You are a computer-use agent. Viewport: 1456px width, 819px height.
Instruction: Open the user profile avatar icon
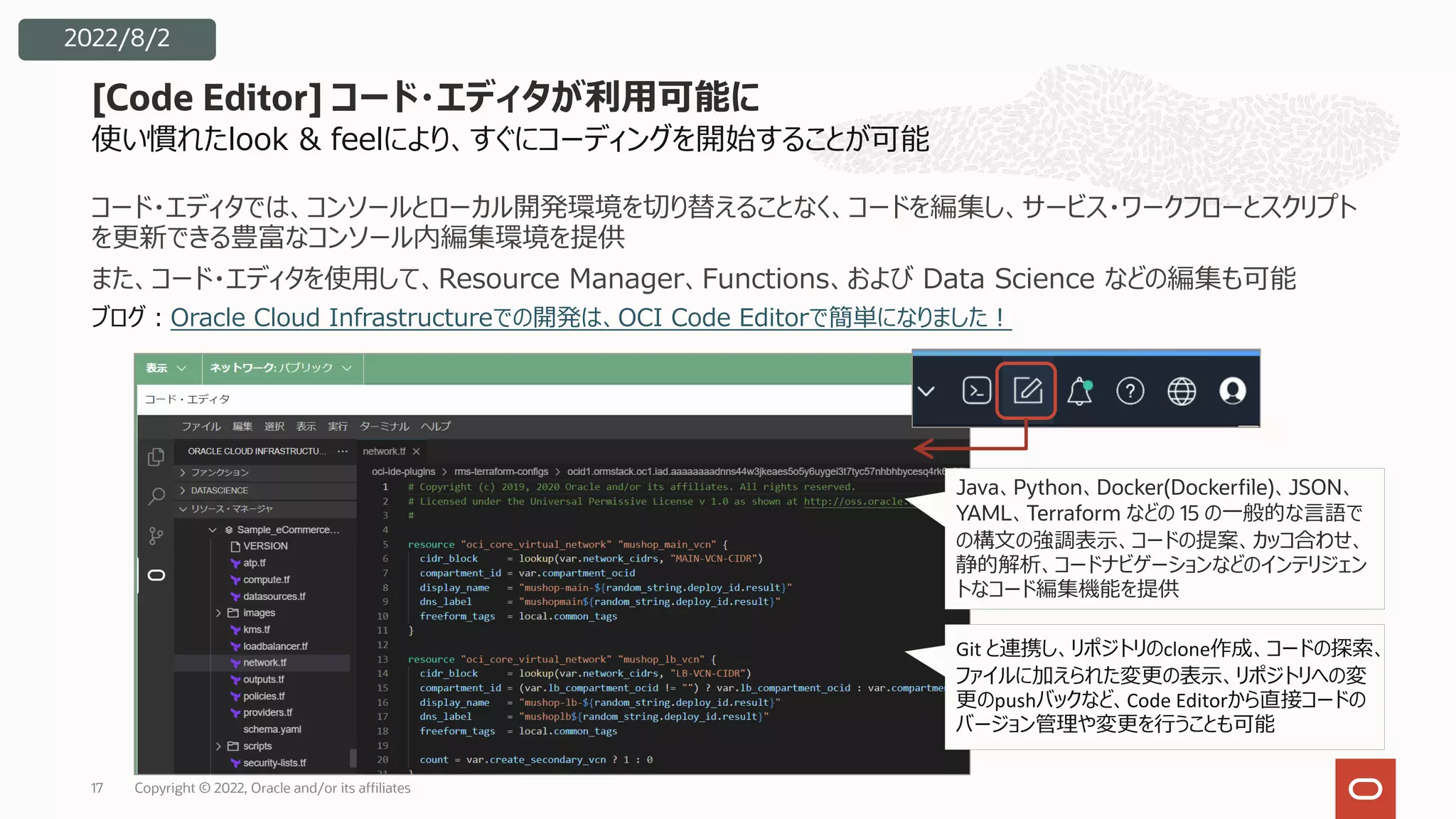coord(1232,390)
